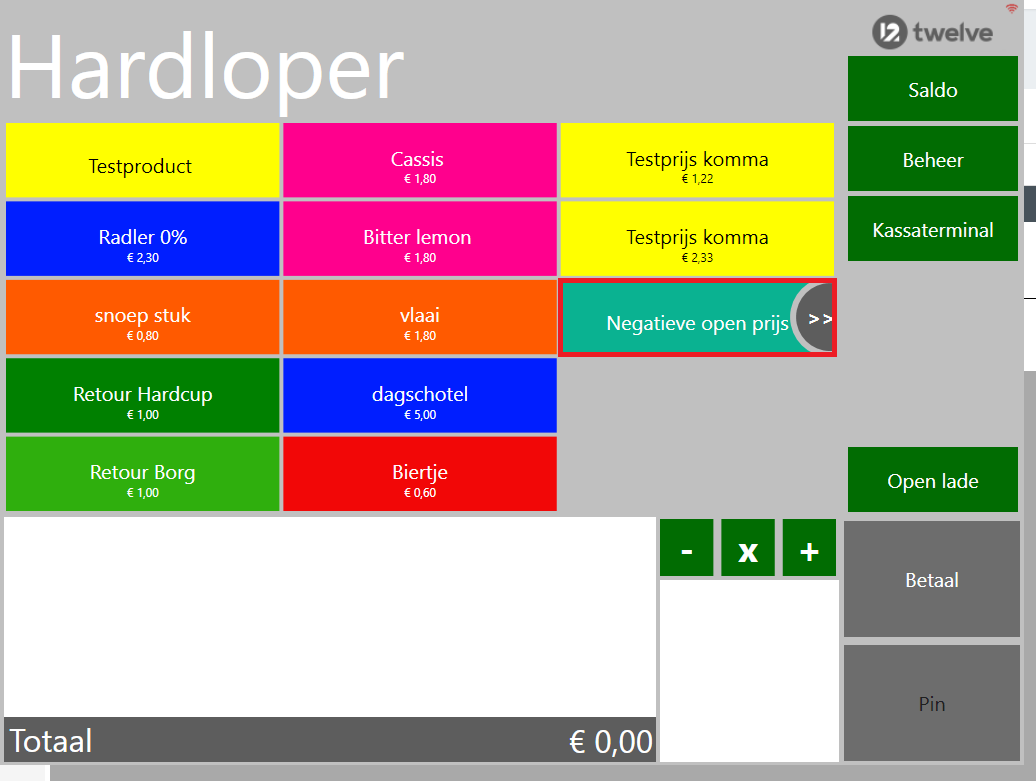Screen dimensions: 1036x781
Task: Click the minus quantity button
Action: click(686, 548)
